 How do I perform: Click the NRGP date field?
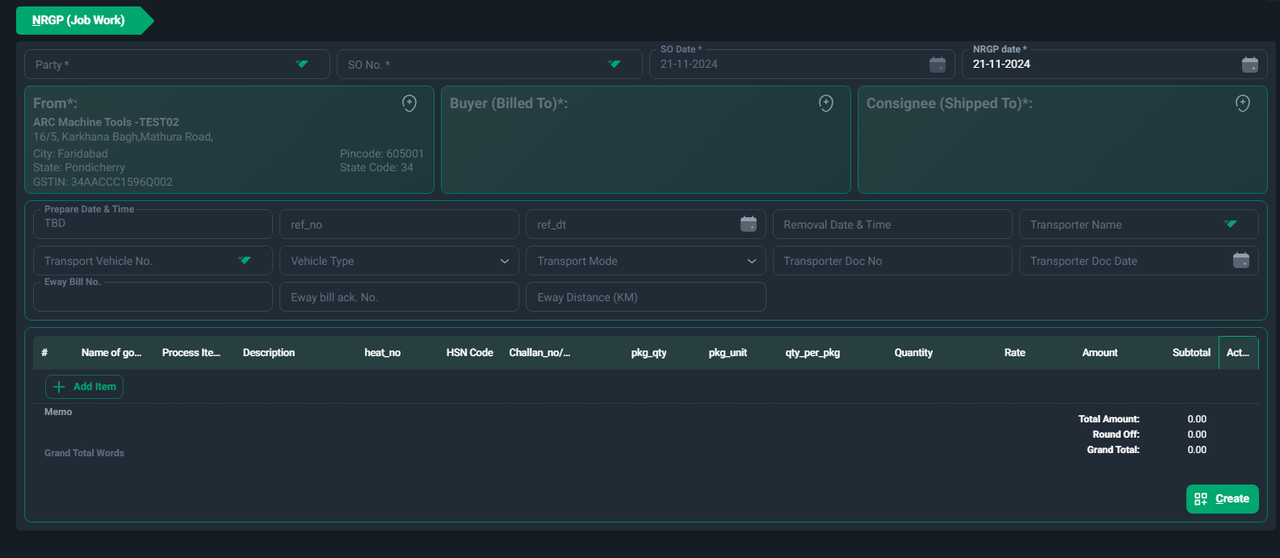tap(1114, 64)
